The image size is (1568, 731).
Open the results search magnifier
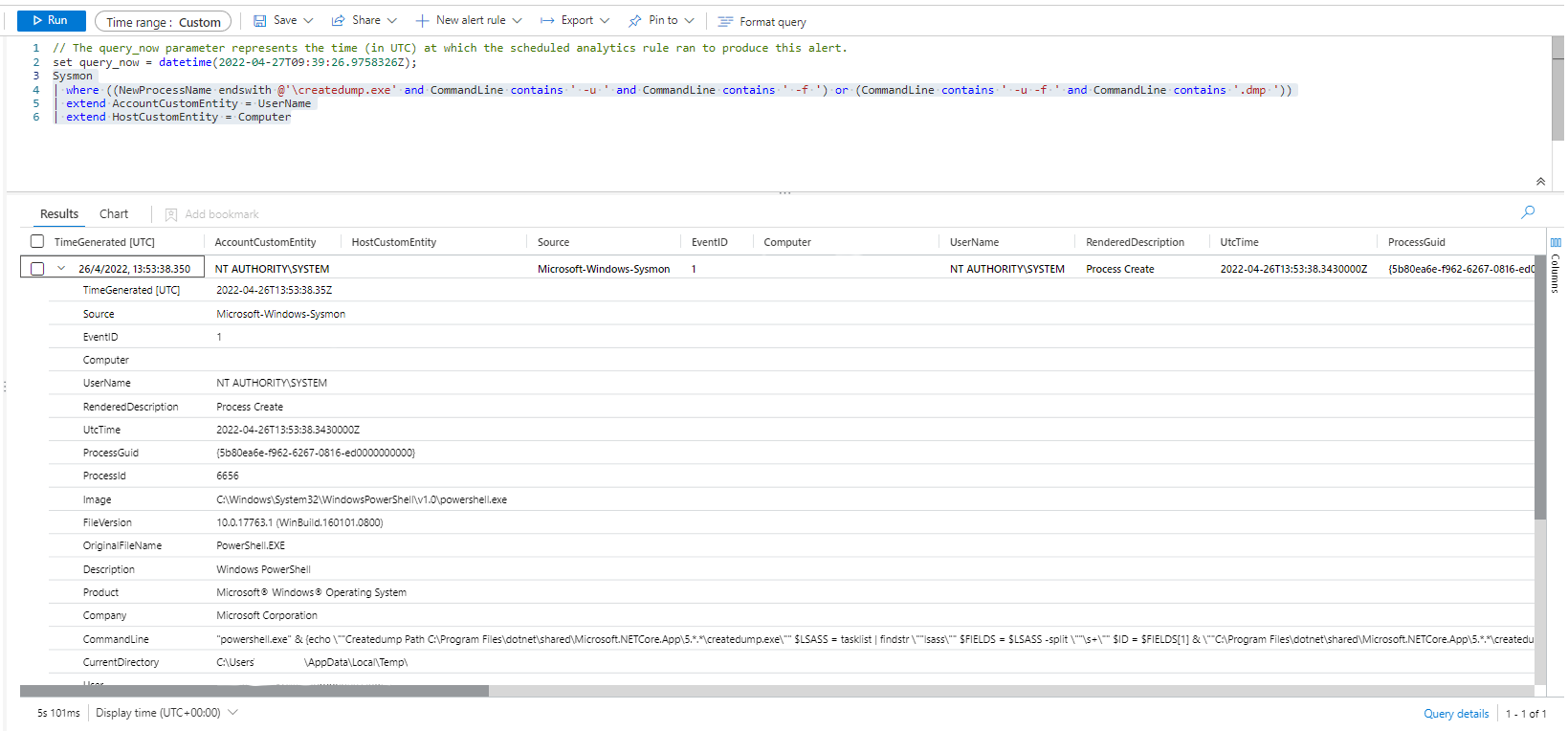pyautogui.click(x=1528, y=212)
